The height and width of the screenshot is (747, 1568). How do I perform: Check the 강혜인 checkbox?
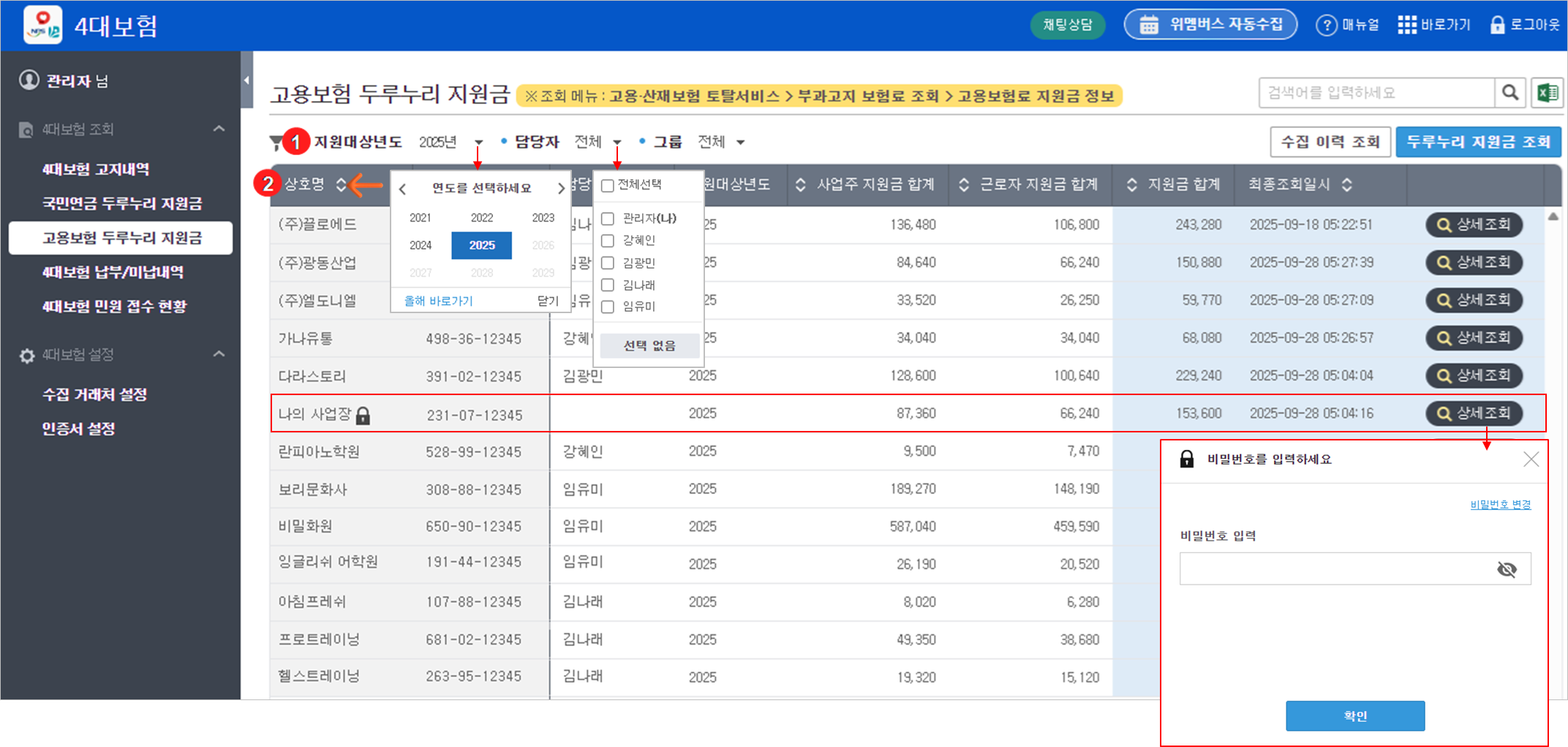pyautogui.click(x=607, y=241)
